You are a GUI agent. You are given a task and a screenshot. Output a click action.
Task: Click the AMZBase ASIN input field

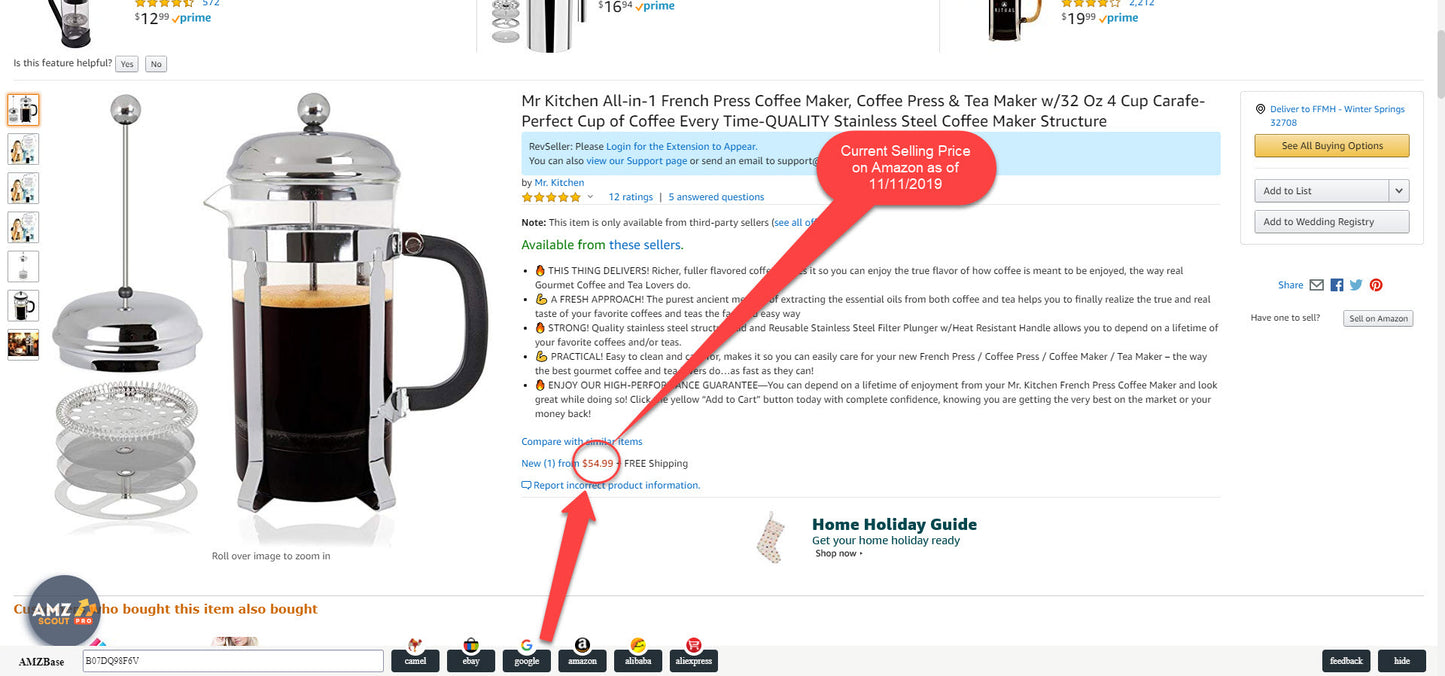(233, 661)
